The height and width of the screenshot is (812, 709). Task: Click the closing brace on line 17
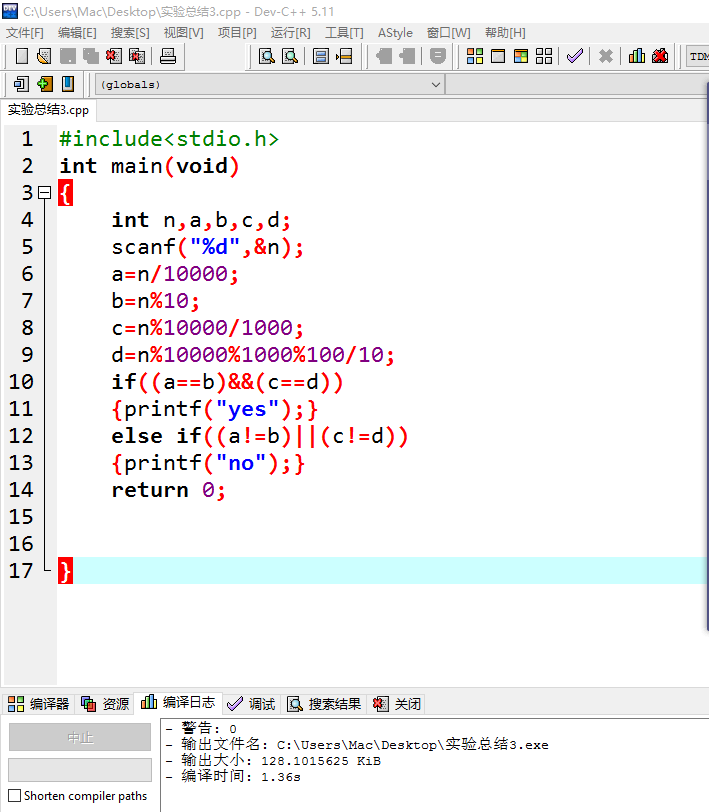[x=65, y=571]
